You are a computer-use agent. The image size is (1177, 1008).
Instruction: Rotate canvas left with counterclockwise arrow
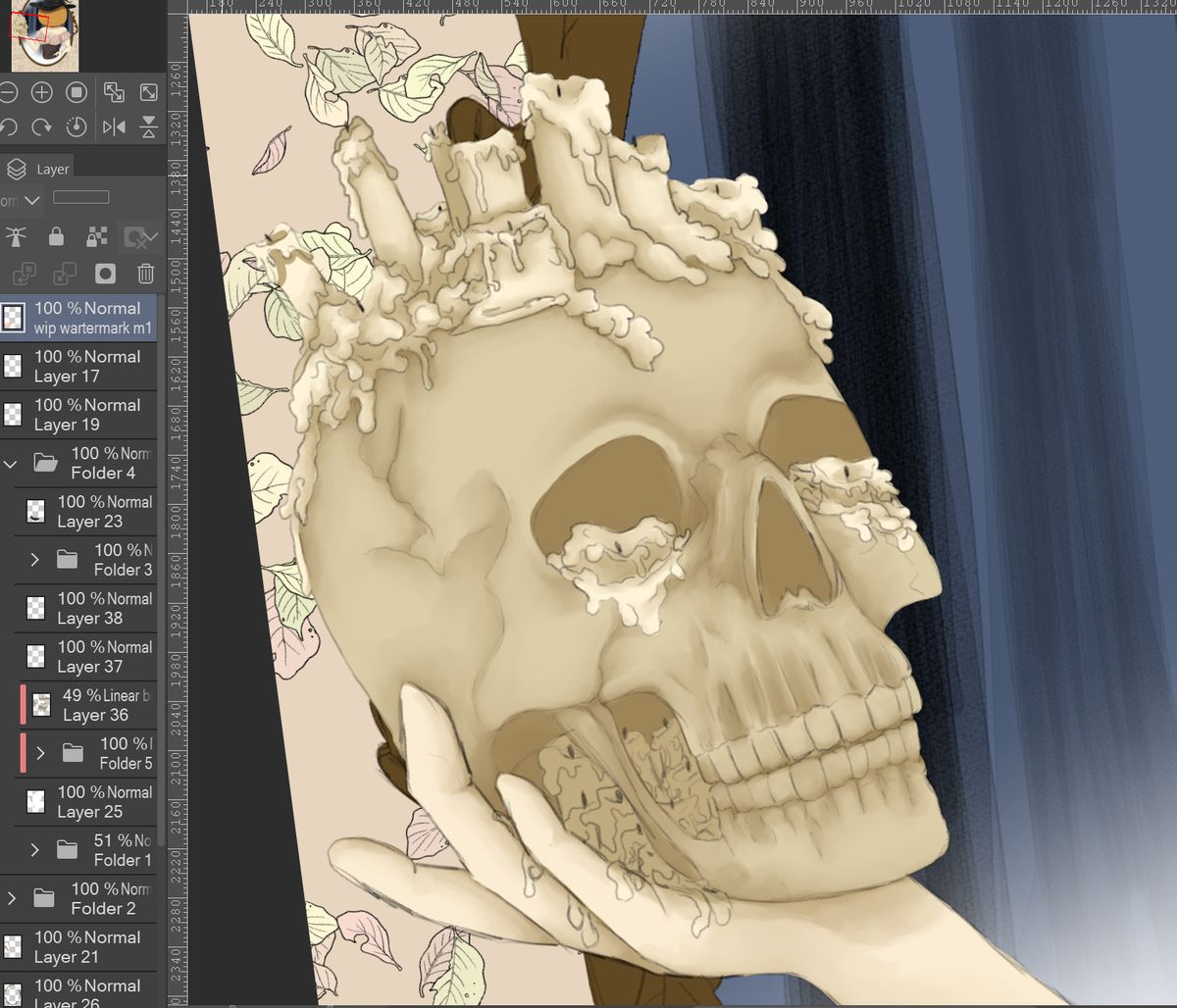pyautogui.click(x=8, y=126)
